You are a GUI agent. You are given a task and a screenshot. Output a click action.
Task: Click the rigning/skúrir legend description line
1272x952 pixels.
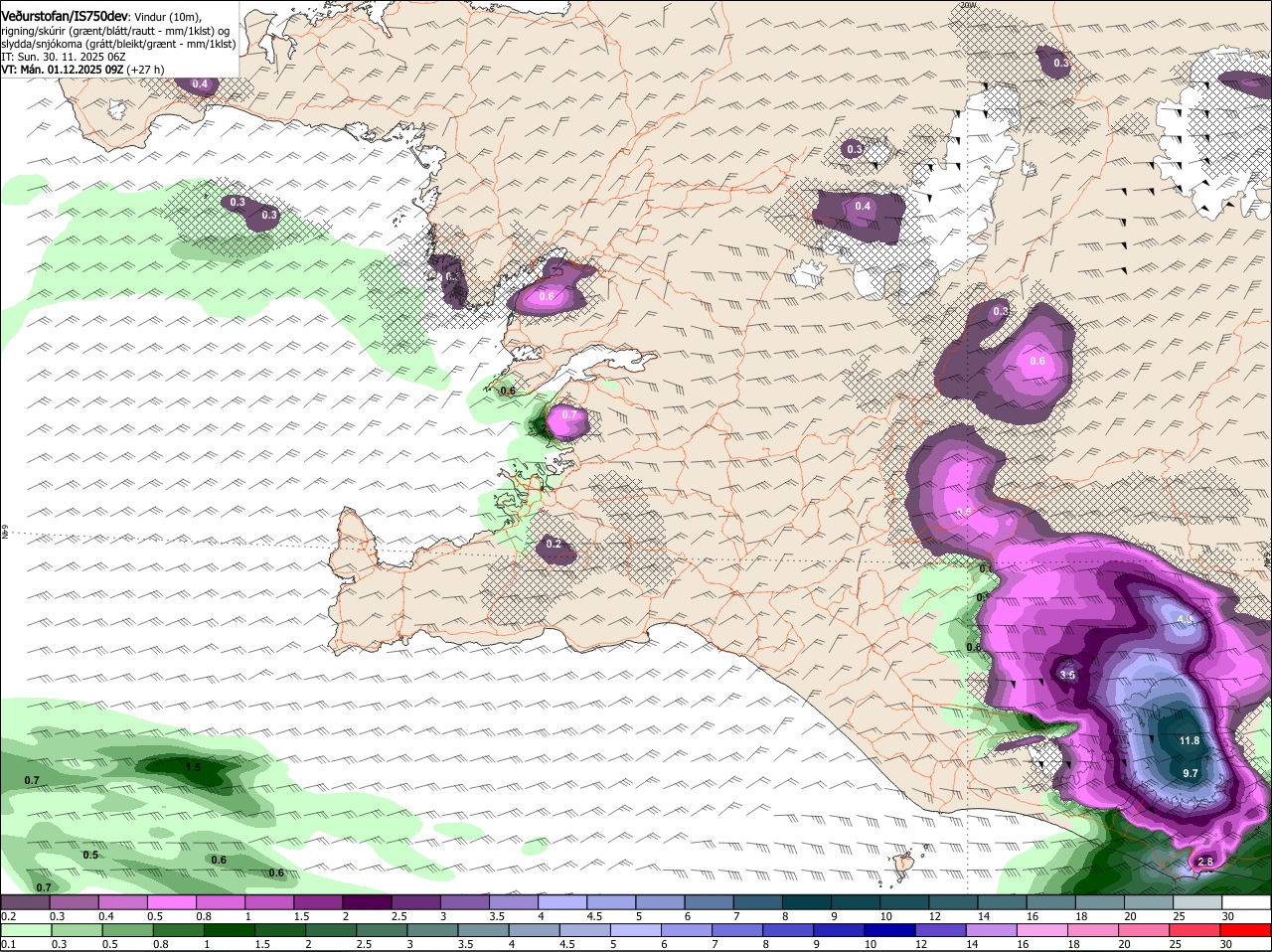tap(115, 31)
